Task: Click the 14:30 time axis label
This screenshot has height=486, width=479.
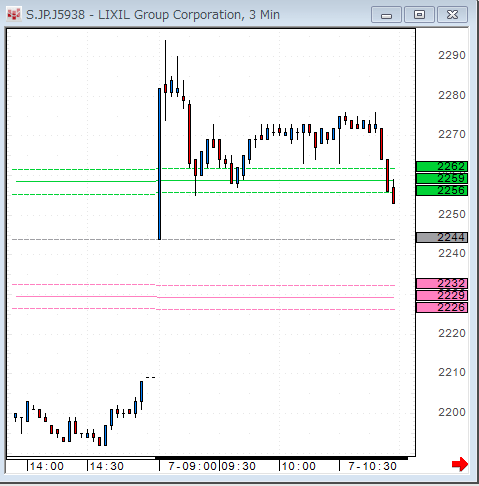Action: point(107,466)
